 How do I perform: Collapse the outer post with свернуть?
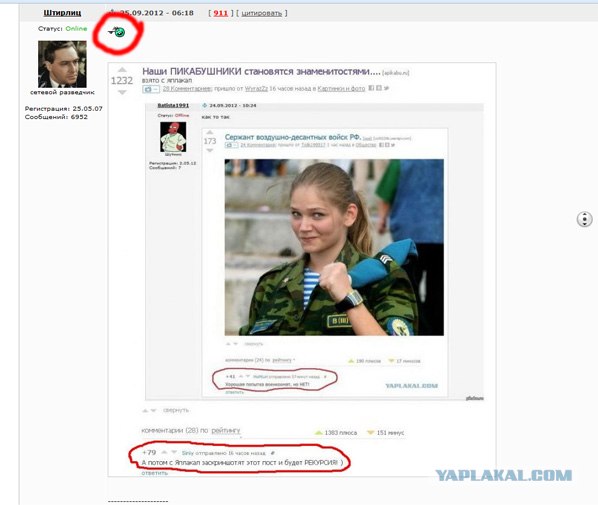[x=176, y=410]
